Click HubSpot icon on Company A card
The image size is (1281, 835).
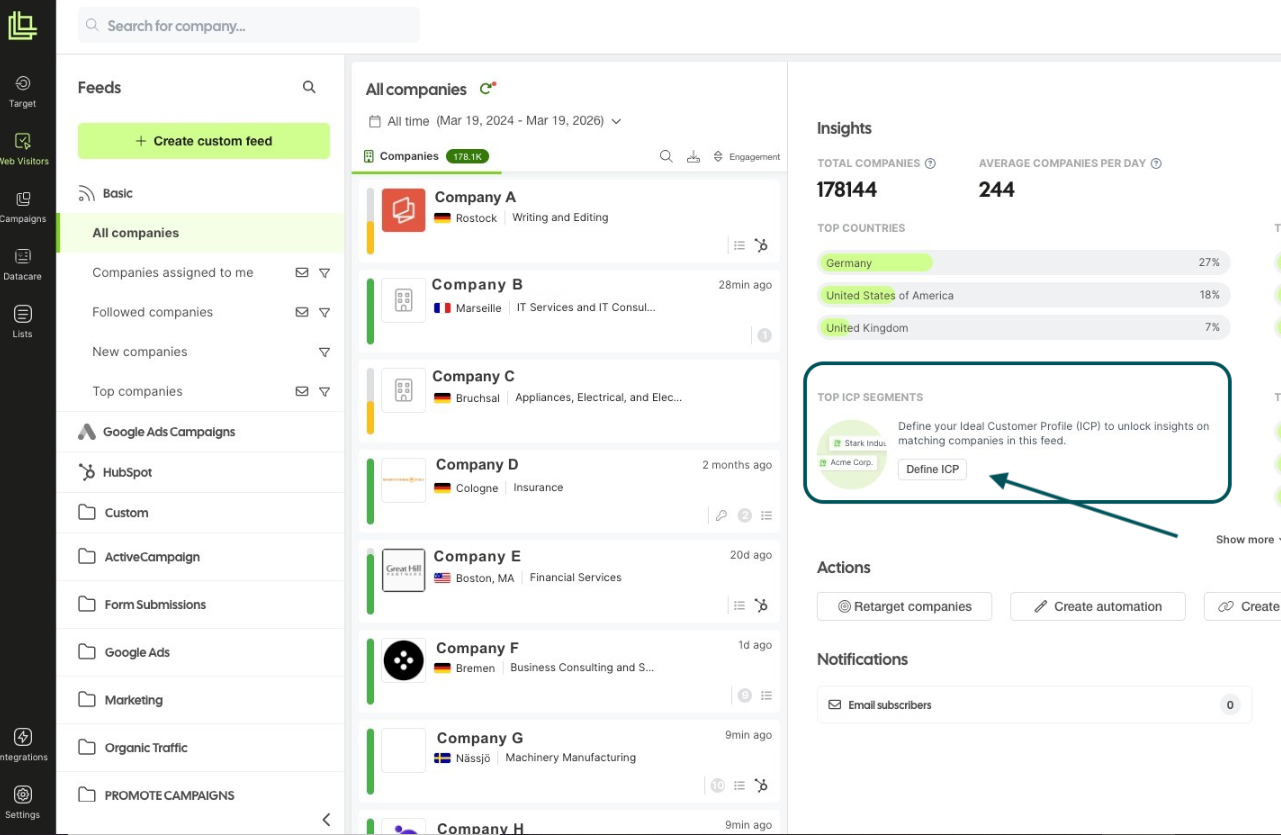761,245
